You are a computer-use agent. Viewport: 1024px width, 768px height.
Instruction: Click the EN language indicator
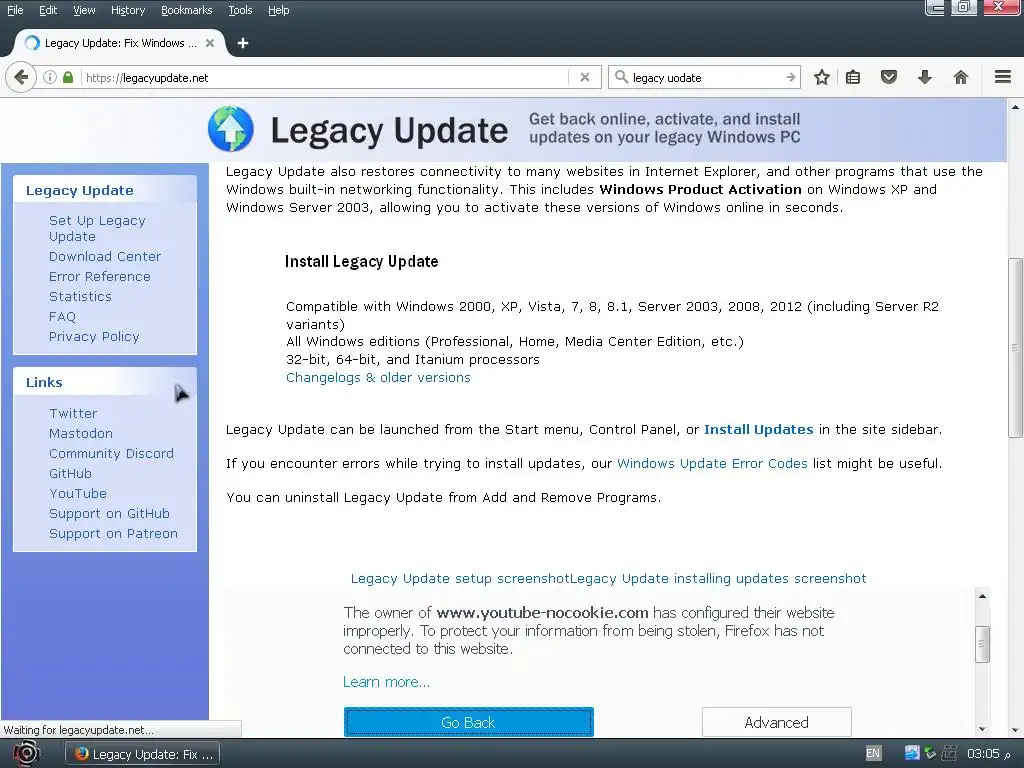[872, 754]
